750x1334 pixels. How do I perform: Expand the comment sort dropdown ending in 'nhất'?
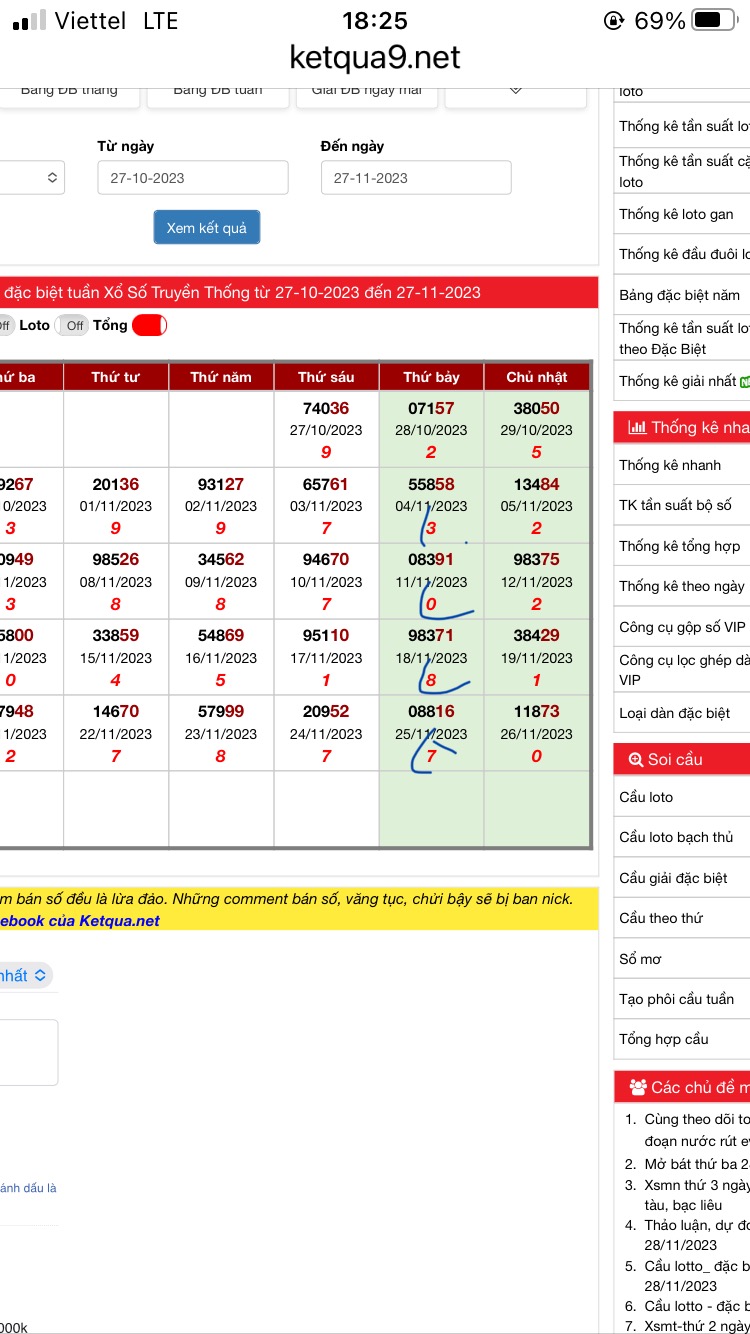click(x=25, y=975)
